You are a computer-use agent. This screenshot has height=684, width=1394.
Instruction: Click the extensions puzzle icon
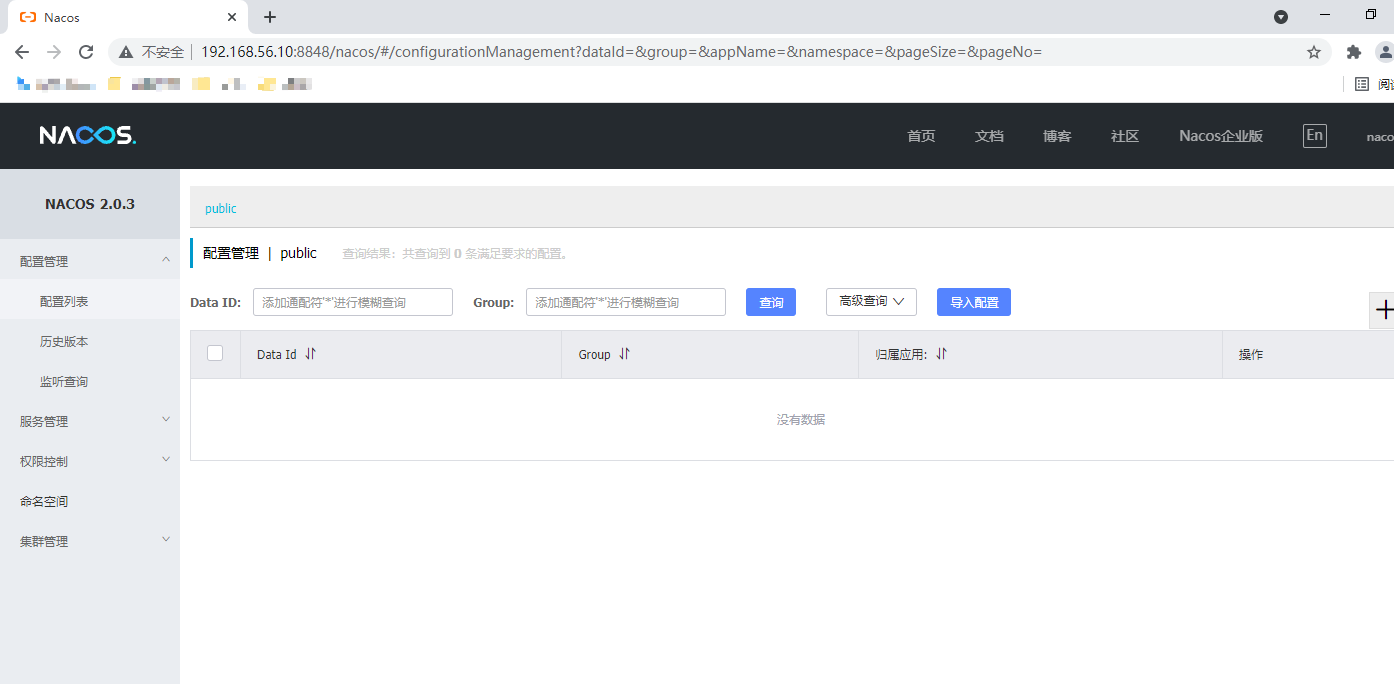(1353, 51)
